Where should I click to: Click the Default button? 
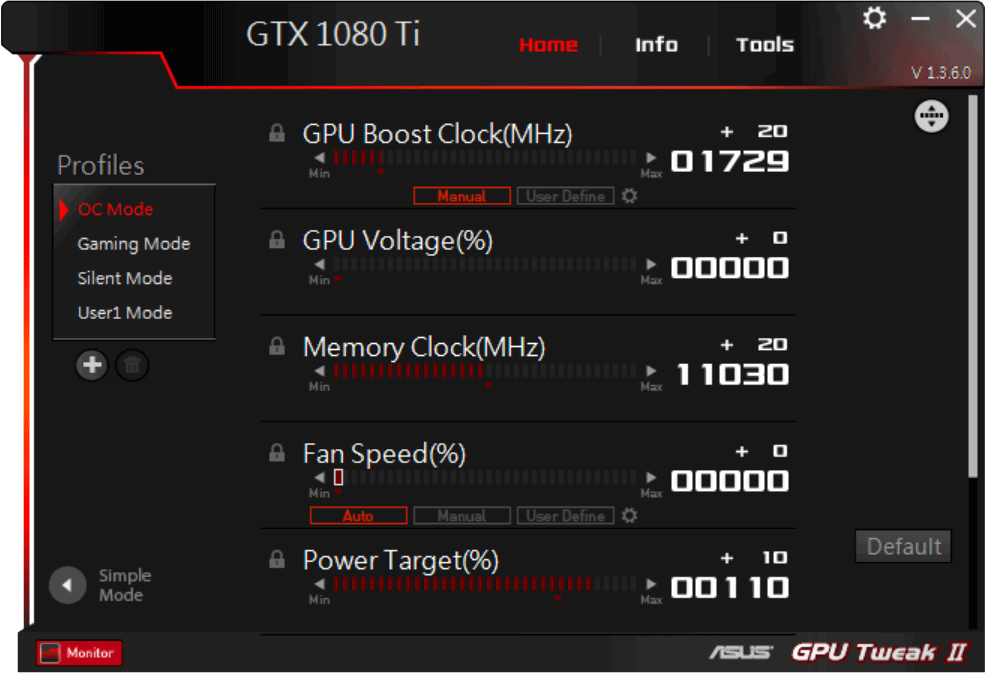coord(903,546)
